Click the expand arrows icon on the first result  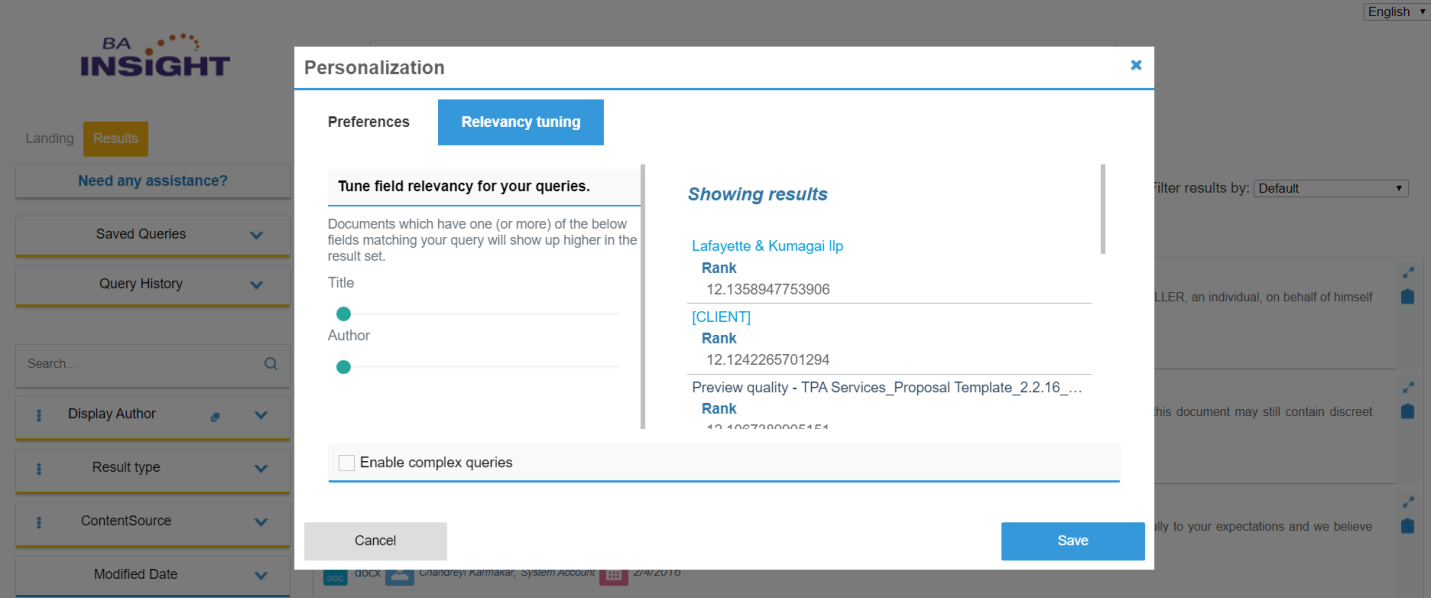pos(1408,272)
